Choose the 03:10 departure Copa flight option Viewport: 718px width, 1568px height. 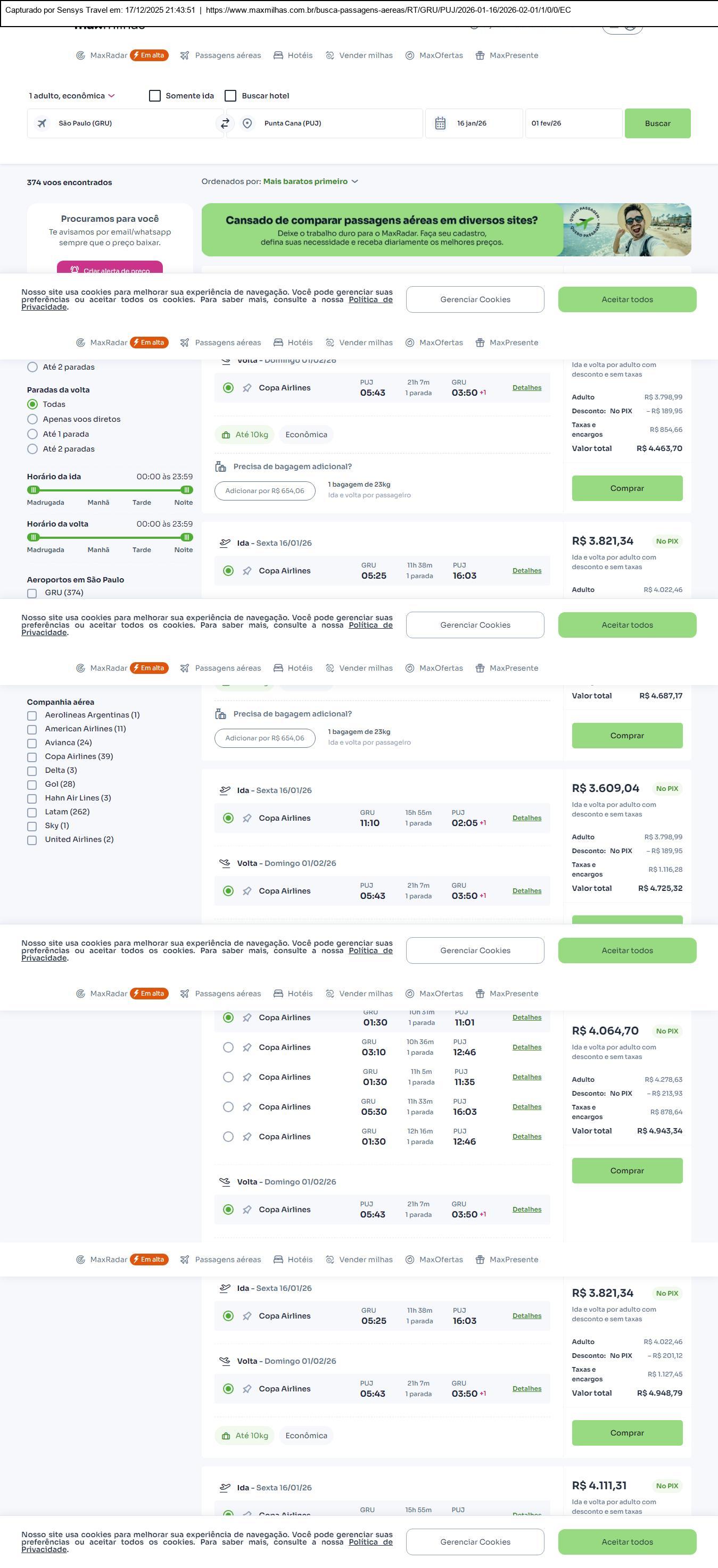[228, 1048]
